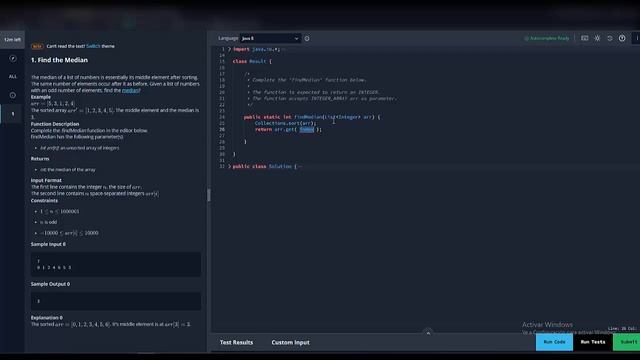This screenshot has width=640, height=360.
Task: Expand the folded import block at line 1
Action: coord(229,49)
